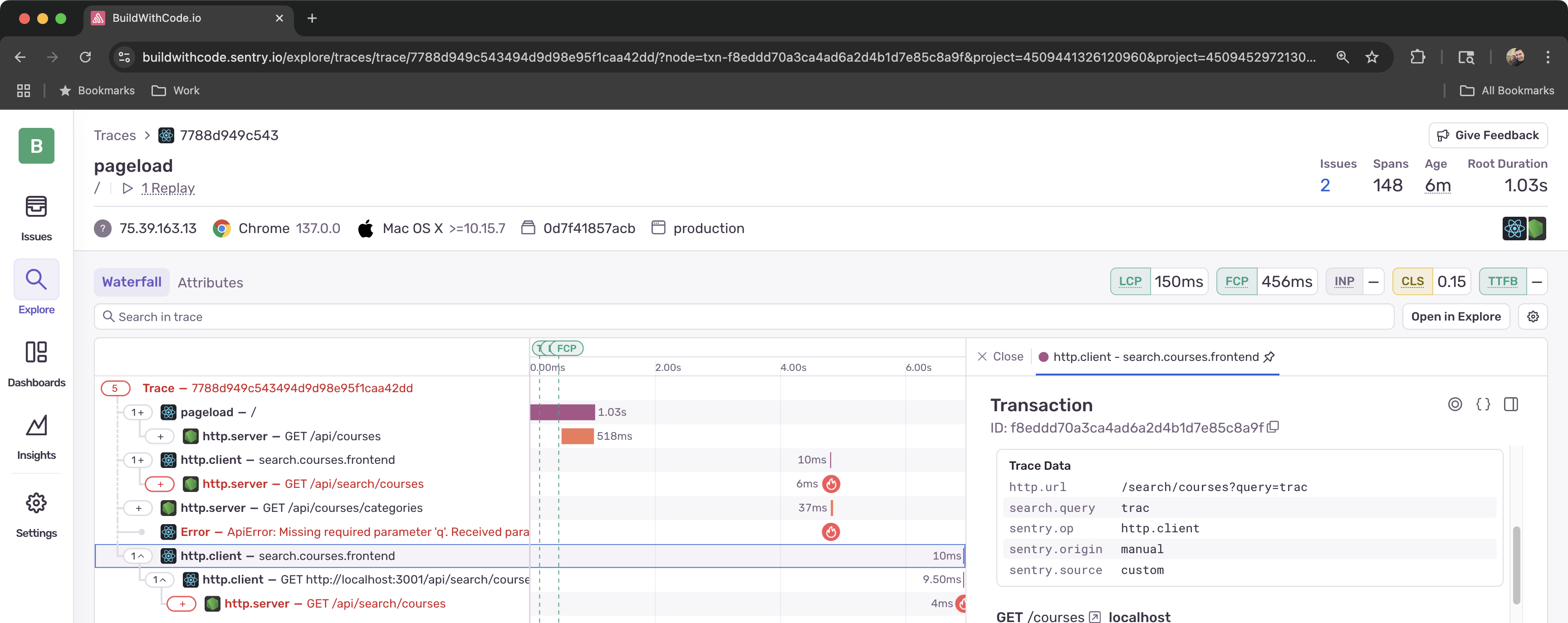Expand http.server GET /api/courses/categories row

(138, 508)
